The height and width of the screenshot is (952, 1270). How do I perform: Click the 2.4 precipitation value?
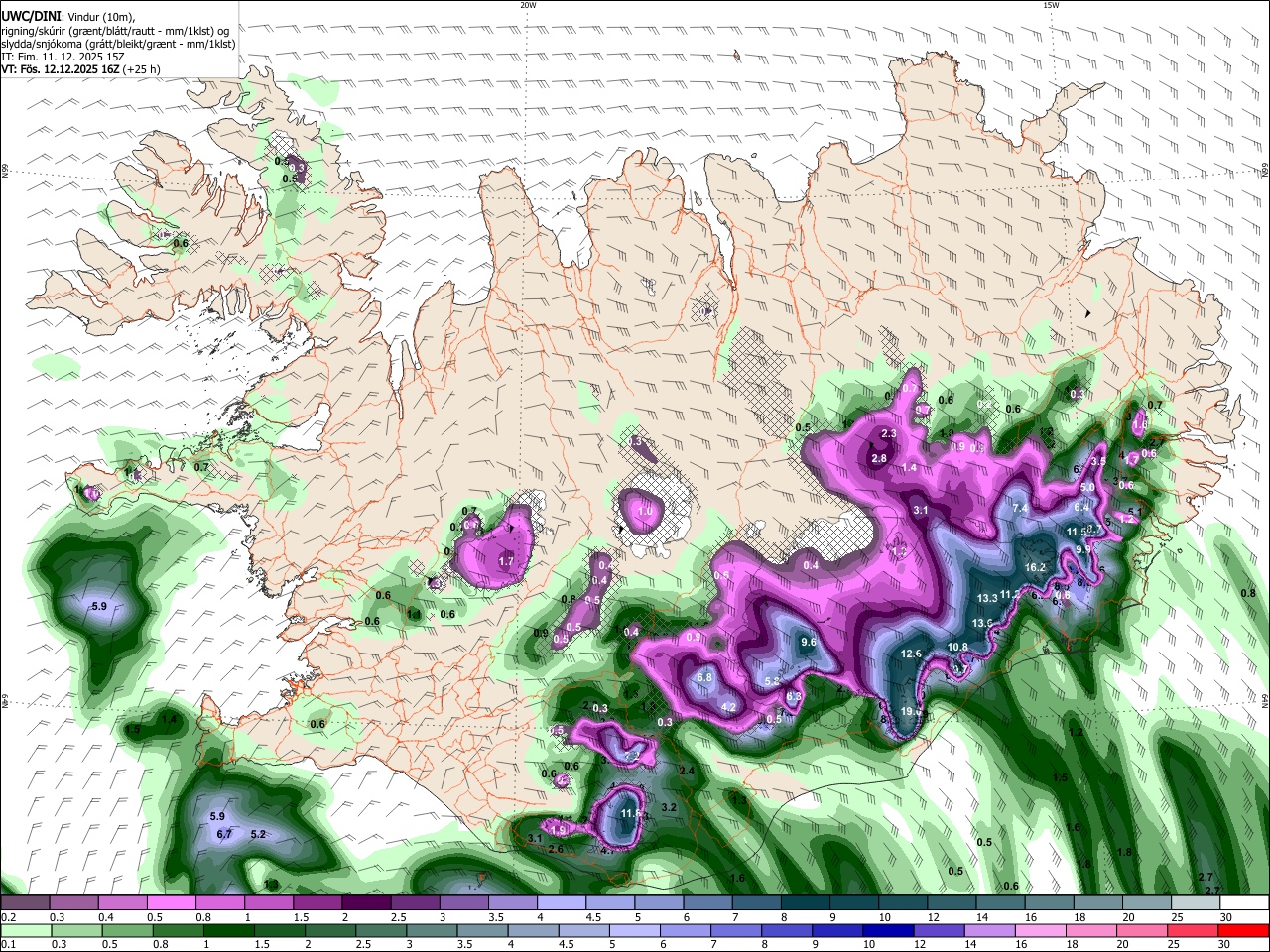pyautogui.click(x=687, y=771)
